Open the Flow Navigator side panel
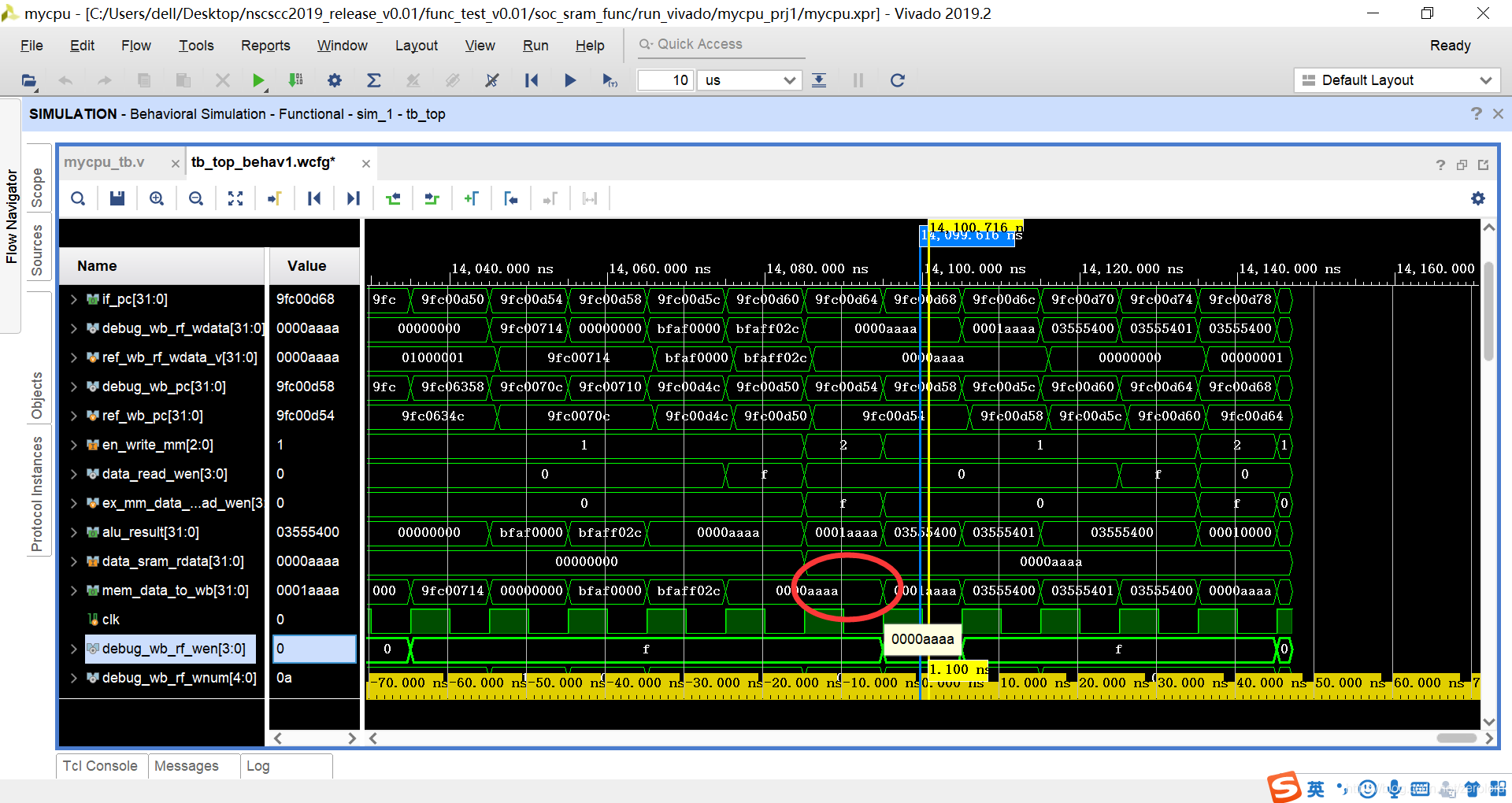 (x=11, y=216)
